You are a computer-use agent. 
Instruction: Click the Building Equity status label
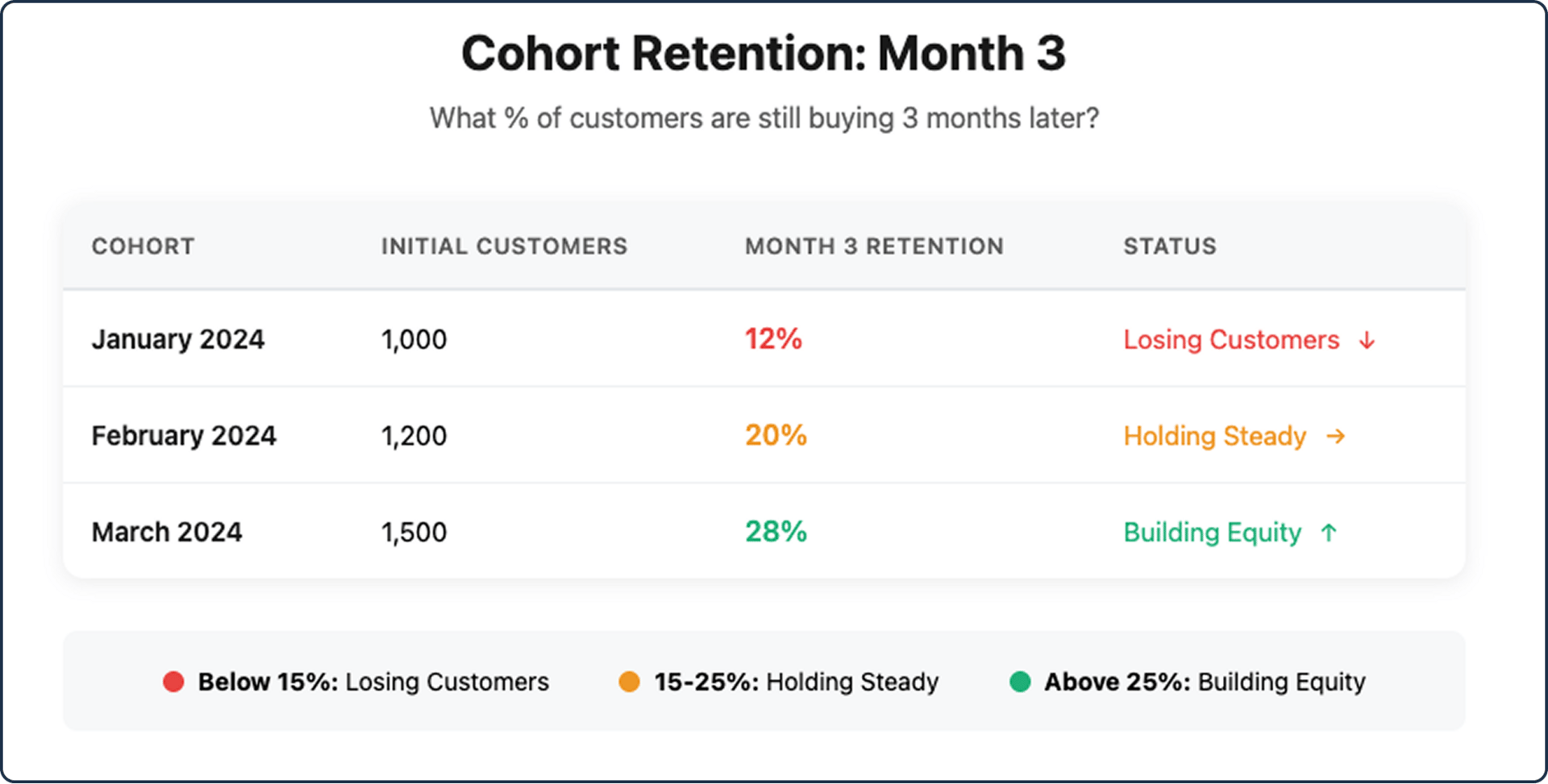(1212, 533)
